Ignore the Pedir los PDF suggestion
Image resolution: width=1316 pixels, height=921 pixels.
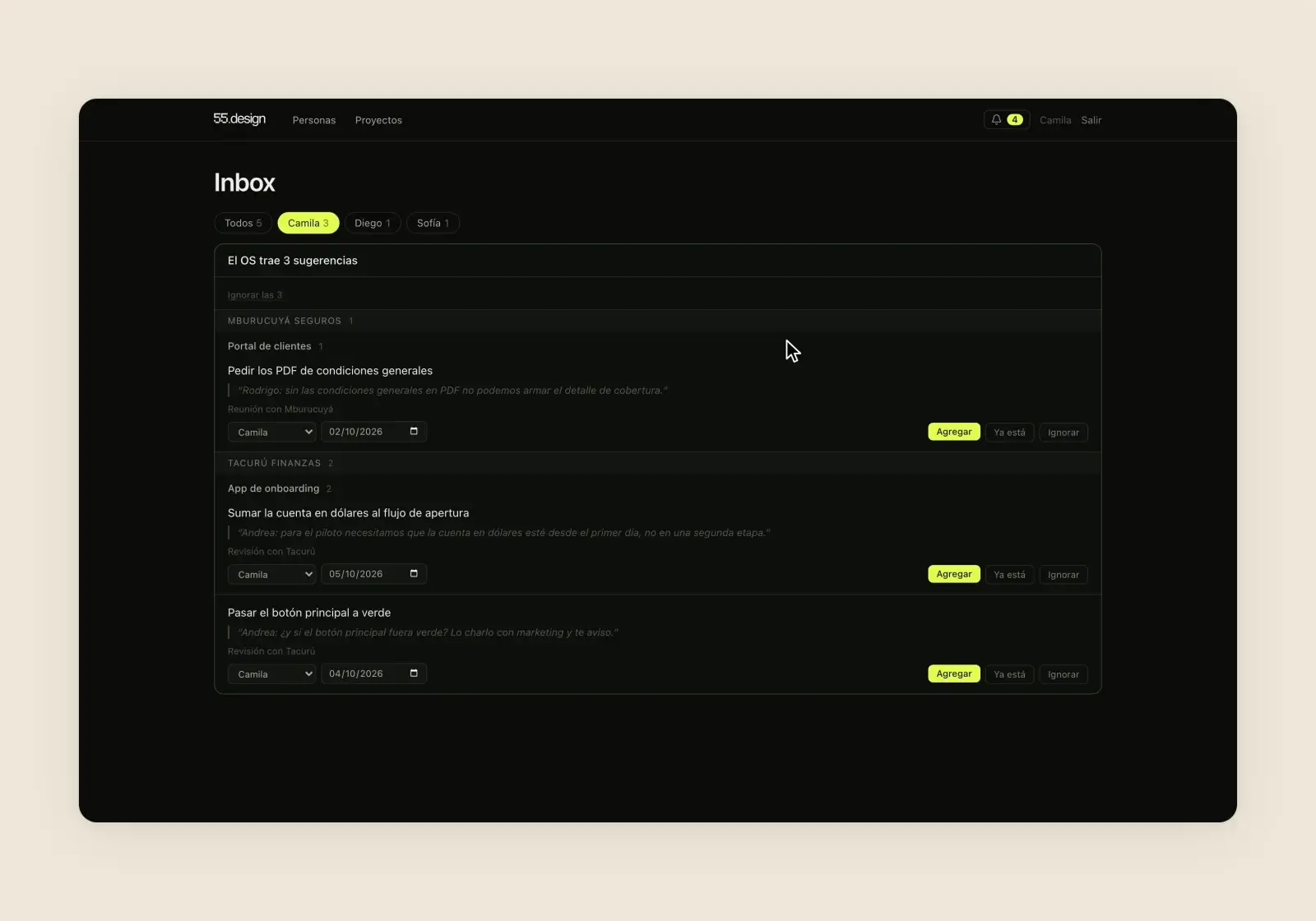1063,433
